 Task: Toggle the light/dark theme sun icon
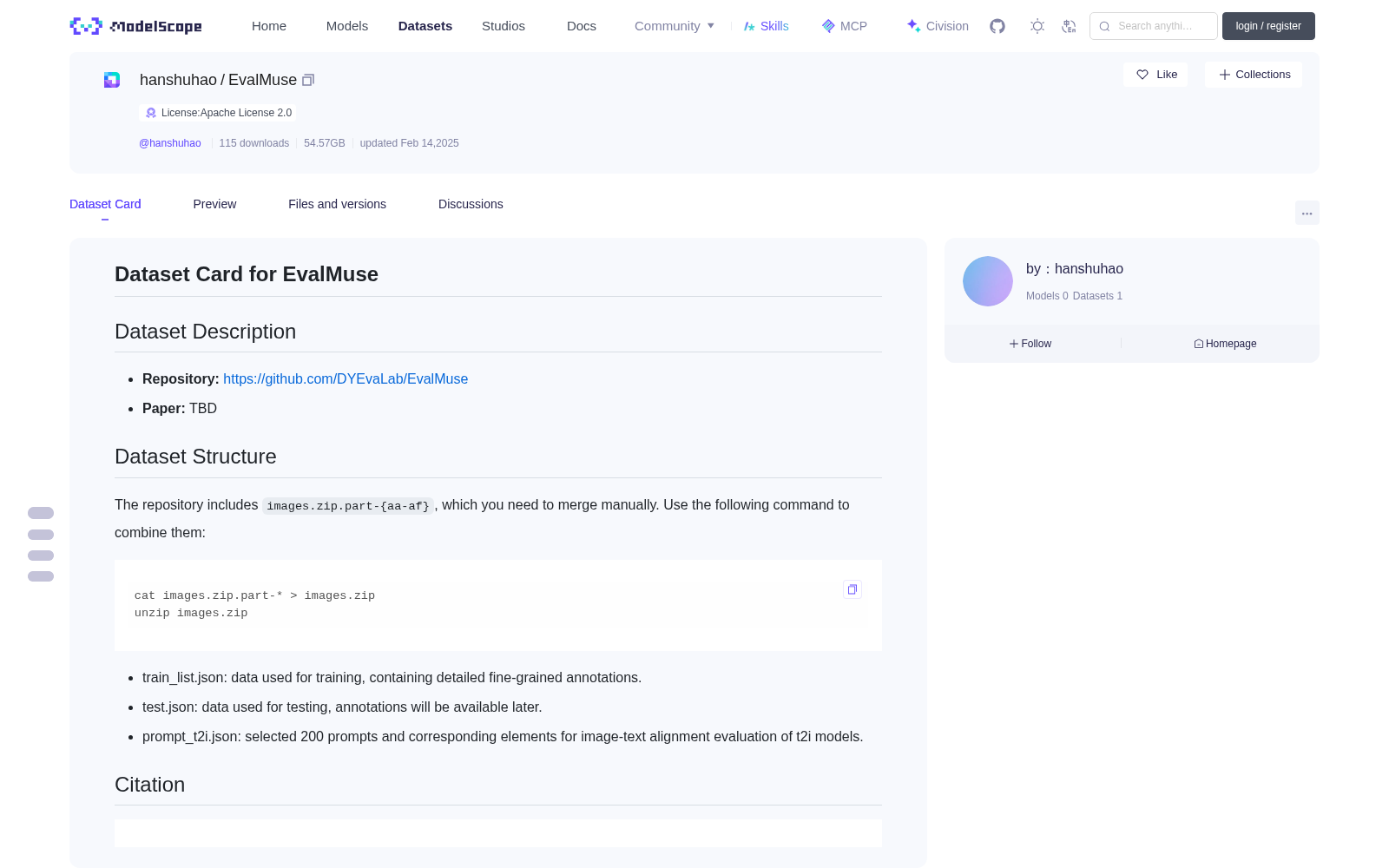[x=1037, y=26]
